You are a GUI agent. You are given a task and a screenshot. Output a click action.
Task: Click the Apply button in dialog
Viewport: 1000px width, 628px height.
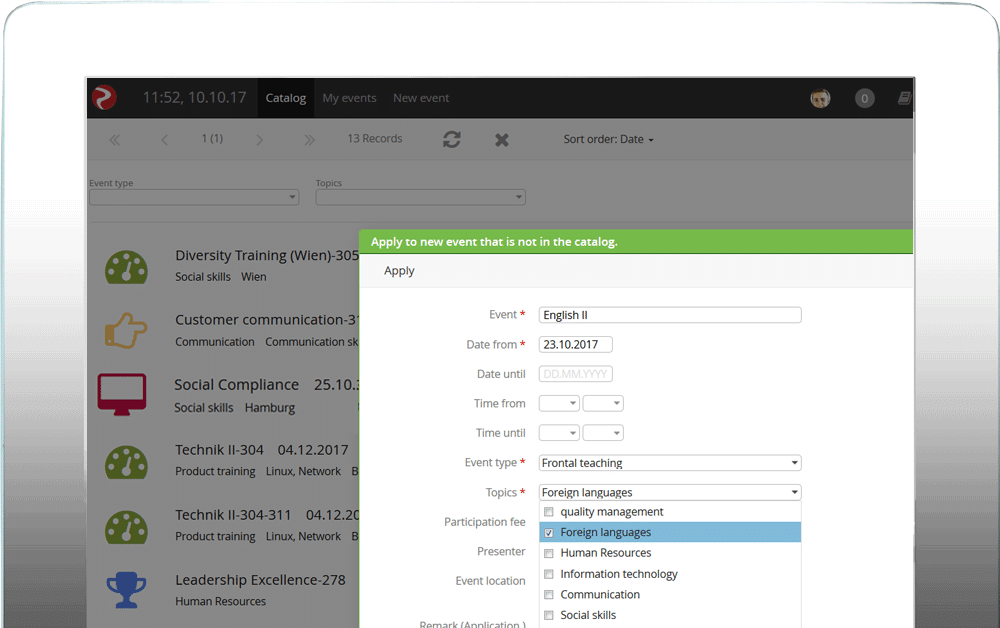tap(399, 271)
